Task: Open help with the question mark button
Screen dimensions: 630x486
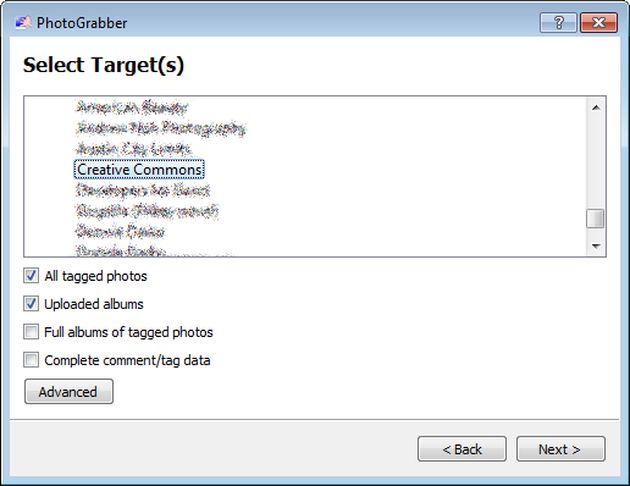Action: point(558,22)
